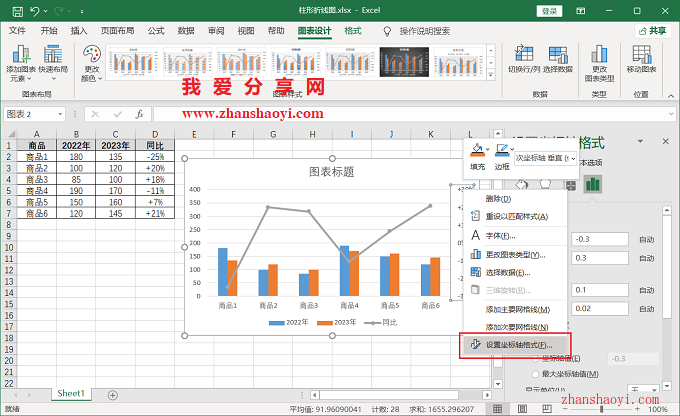Screen dimensions: 680x416
Task: Click the minimum bound -0.3 input field
Action: click(600, 239)
